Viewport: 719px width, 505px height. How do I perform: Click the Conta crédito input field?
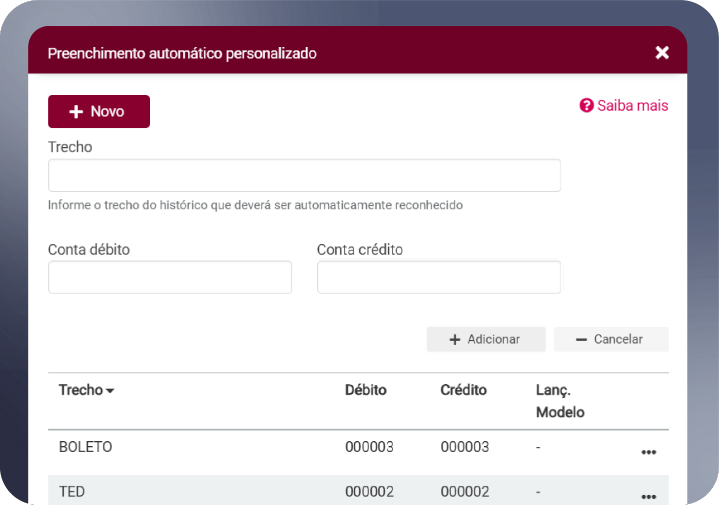pyautogui.click(x=438, y=277)
